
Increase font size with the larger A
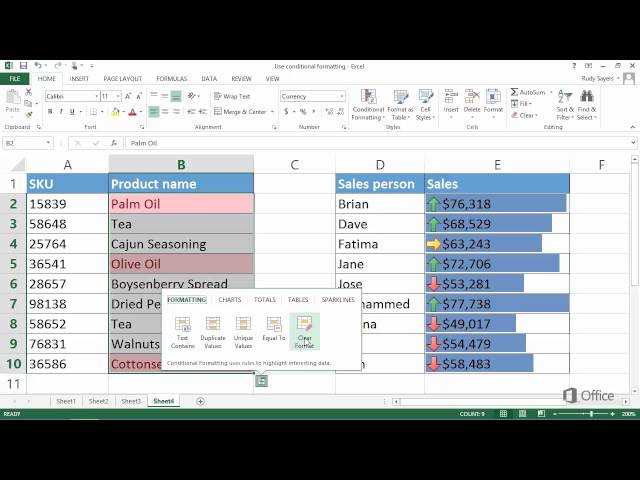click(128, 96)
